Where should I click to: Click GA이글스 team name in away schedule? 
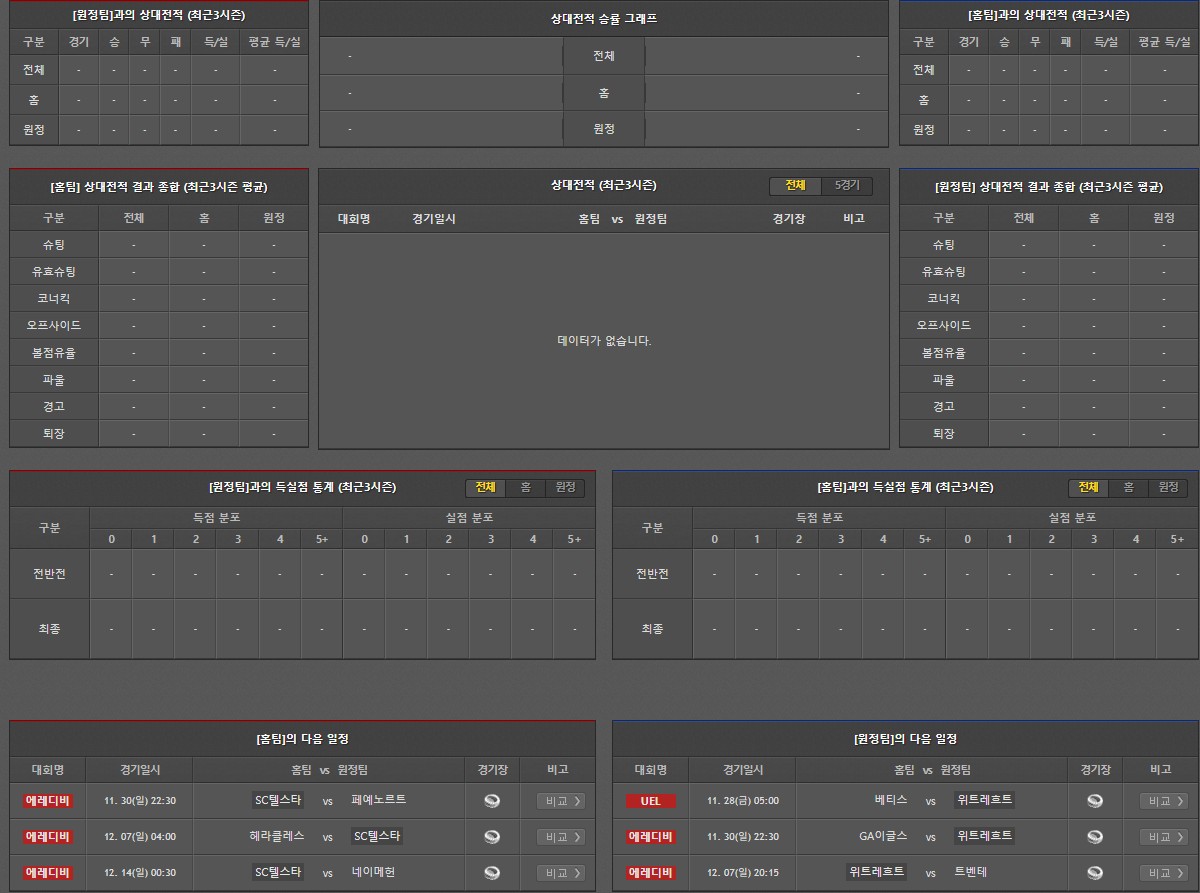pyautogui.click(x=883, y=837)
